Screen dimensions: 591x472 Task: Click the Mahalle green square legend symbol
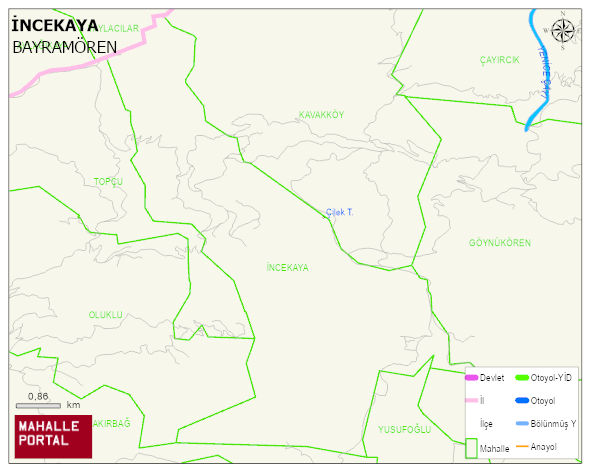471,448
